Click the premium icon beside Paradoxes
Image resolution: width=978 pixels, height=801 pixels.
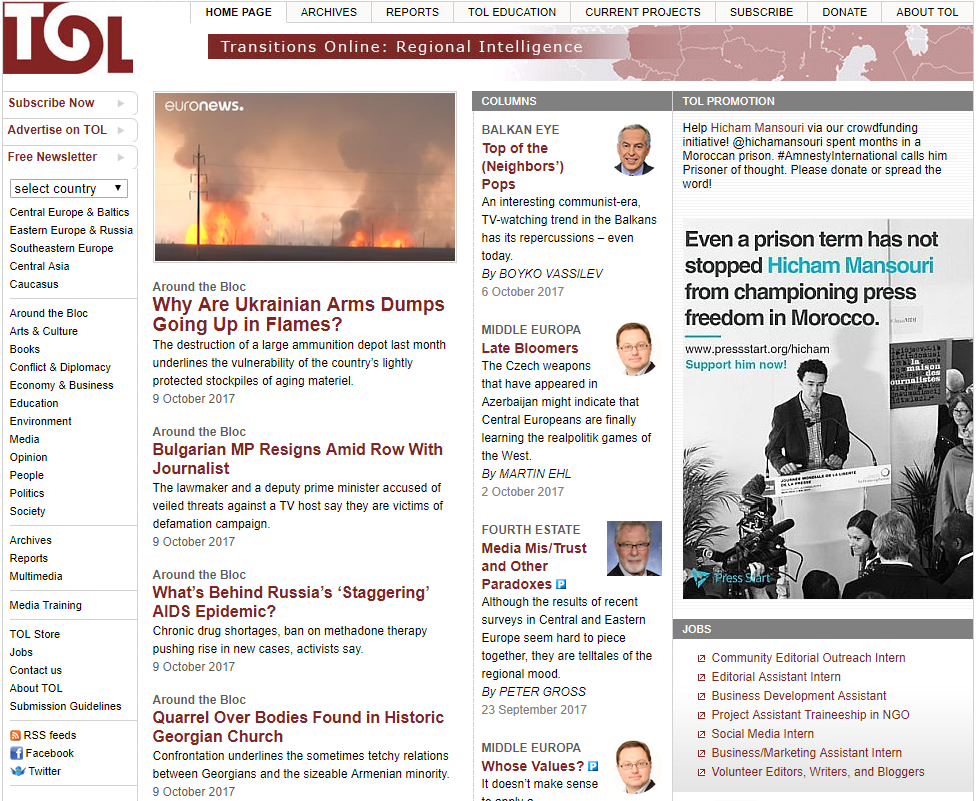click(x=561, y=585)
